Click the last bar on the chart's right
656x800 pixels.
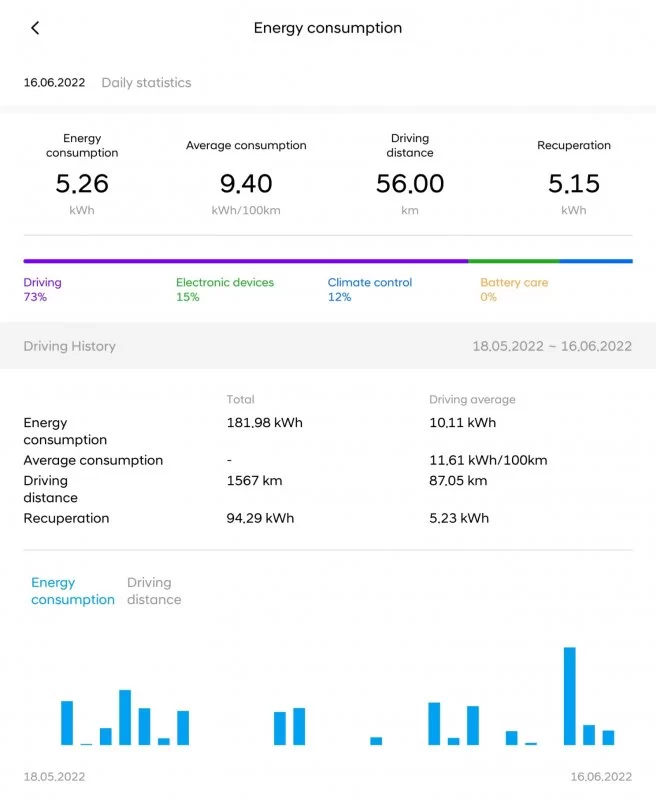point(608,738)
